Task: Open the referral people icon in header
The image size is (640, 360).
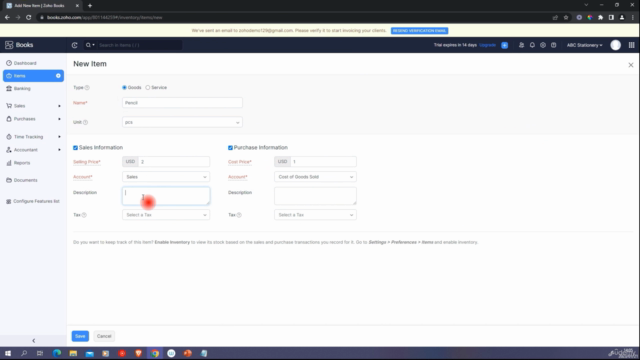Action: pos(521,45)
